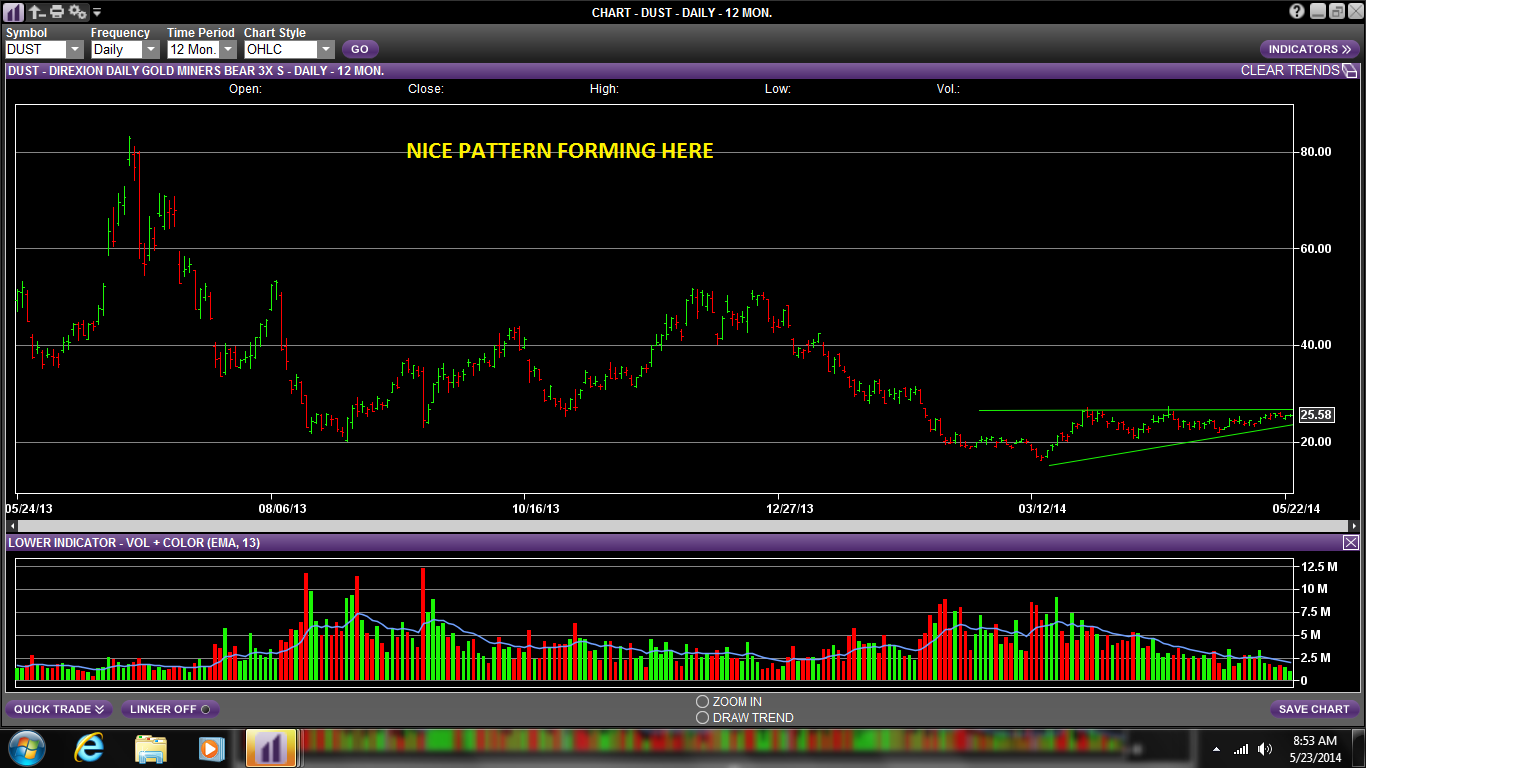Screen dimensions: 1516x768
Task: Close the chart window
Action: 1356,12
